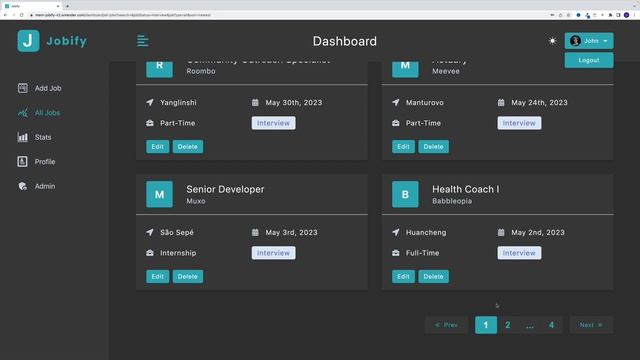
Task: Select the Jobify browser tab
Action: 31,6
